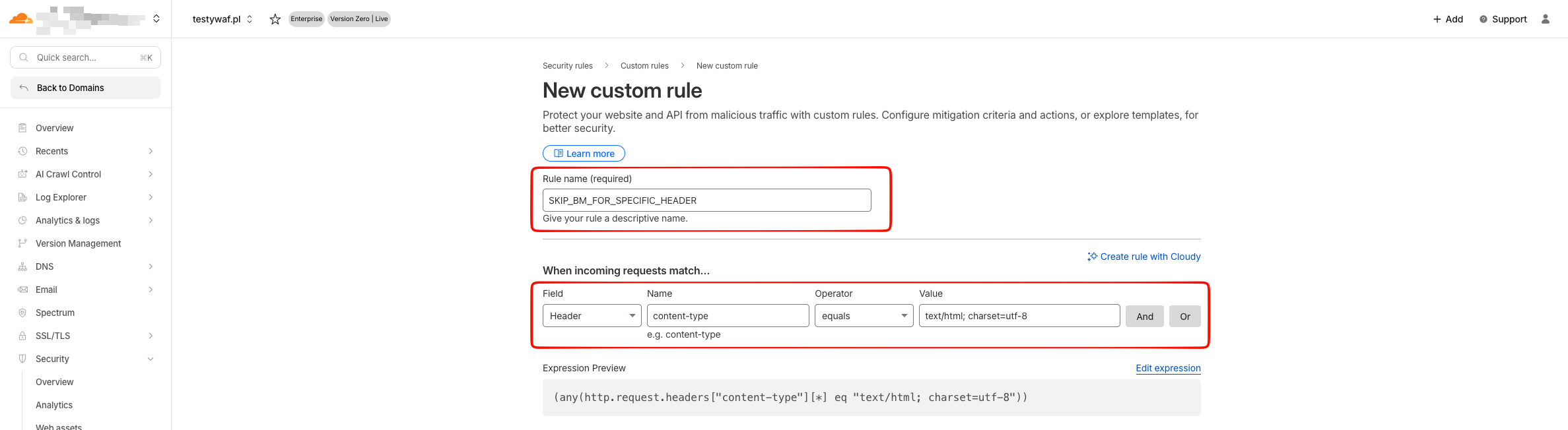Click the And condition button
The image size is (1568, 430).
click(1145, 317)
